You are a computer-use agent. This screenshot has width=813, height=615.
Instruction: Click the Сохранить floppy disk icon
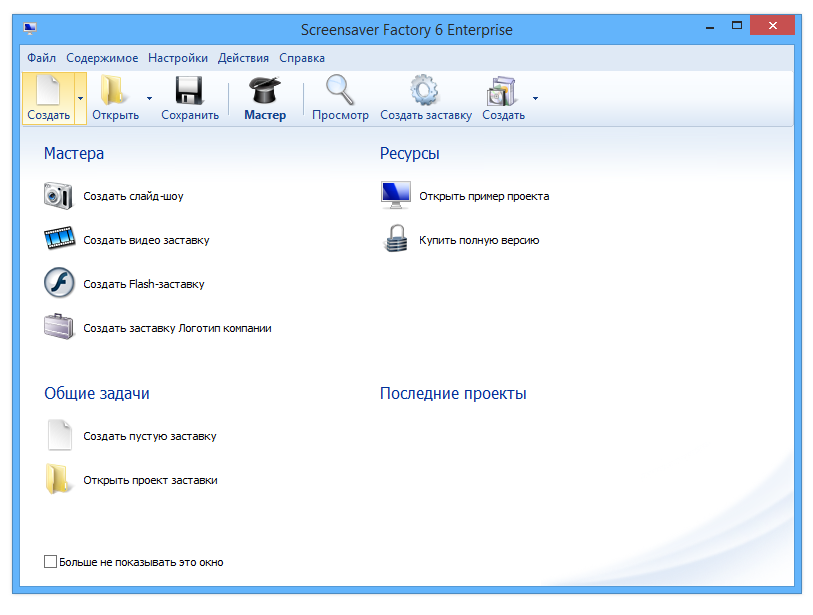[x=187, y=91]
